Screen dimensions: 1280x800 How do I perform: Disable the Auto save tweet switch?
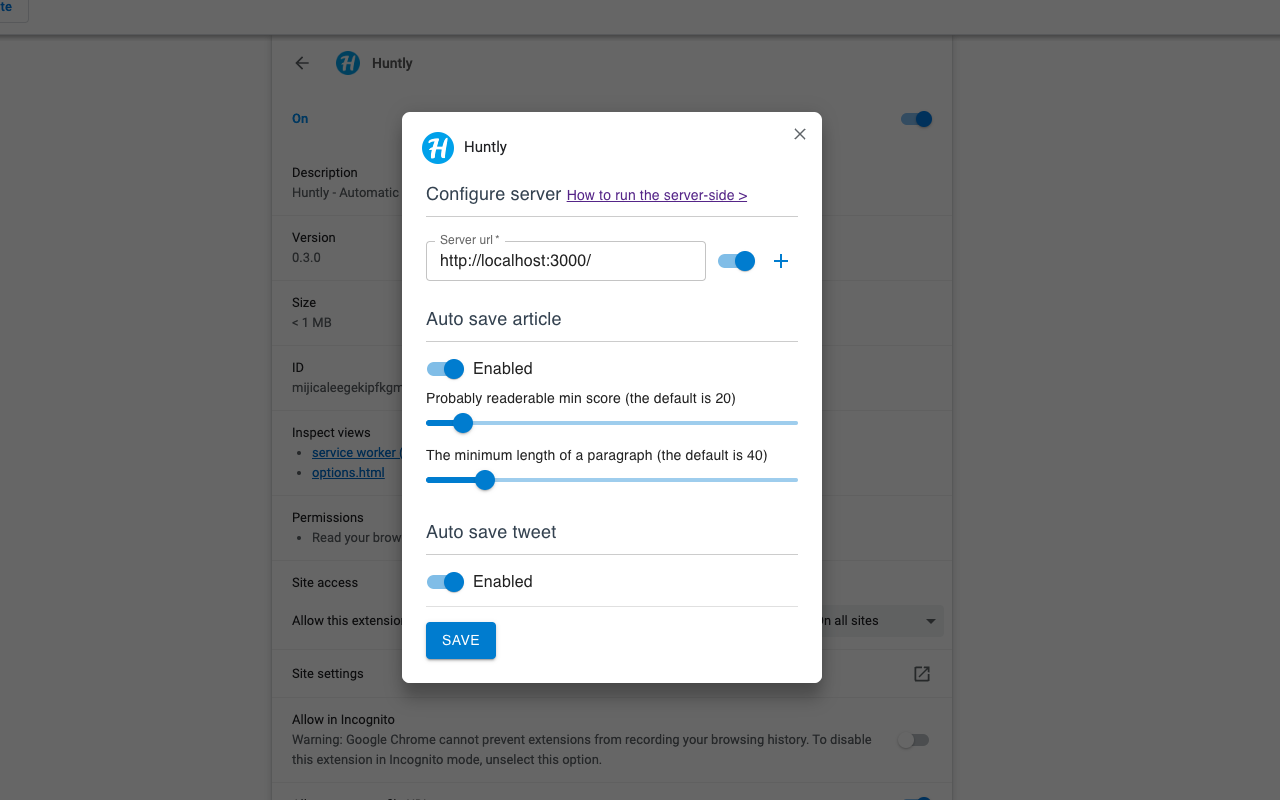pos(445,582)
